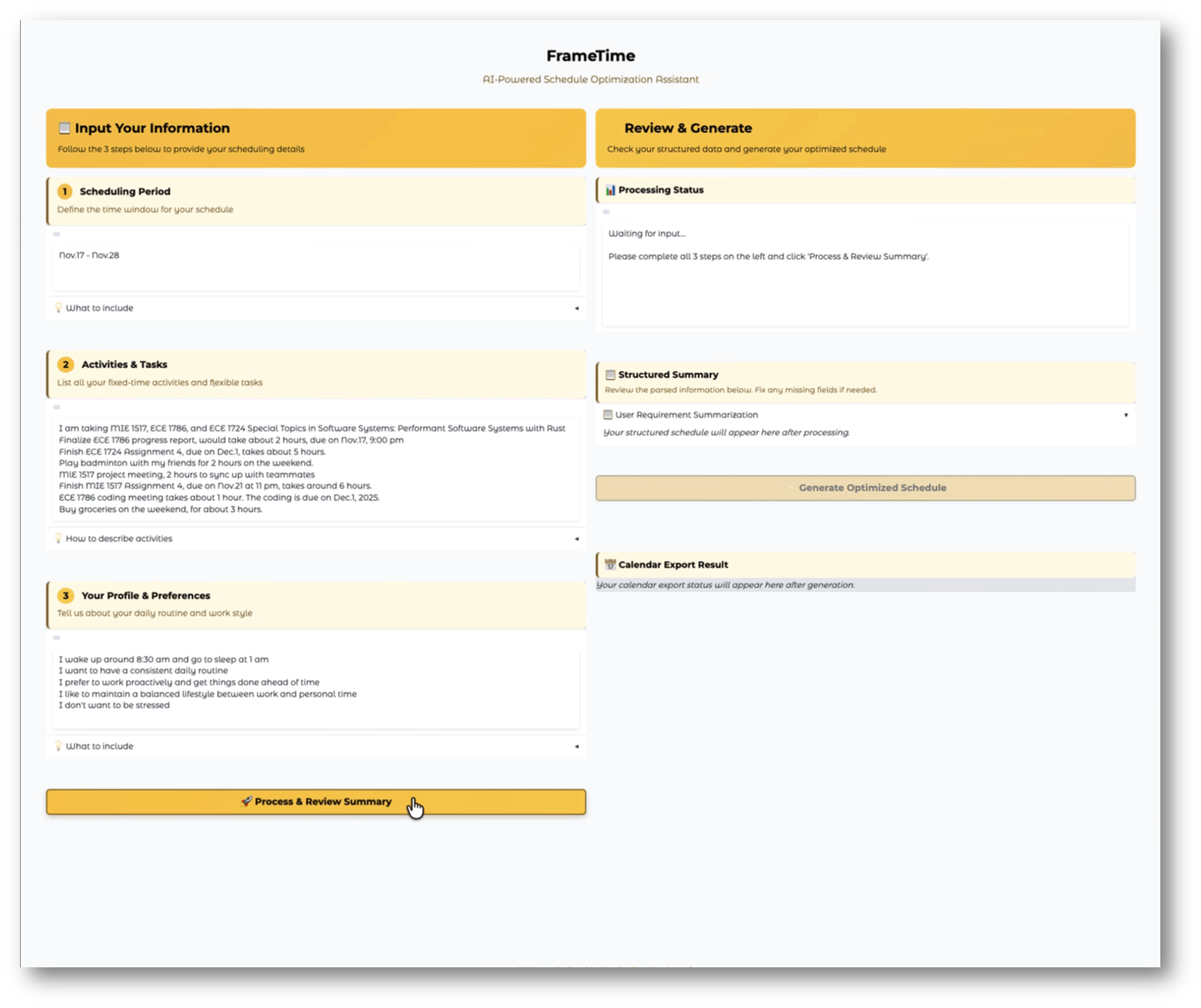Expand What to include arrow under Scheduling Period
The width and height of the screenshot is (1201, 1008).
[x=576, y=308]
